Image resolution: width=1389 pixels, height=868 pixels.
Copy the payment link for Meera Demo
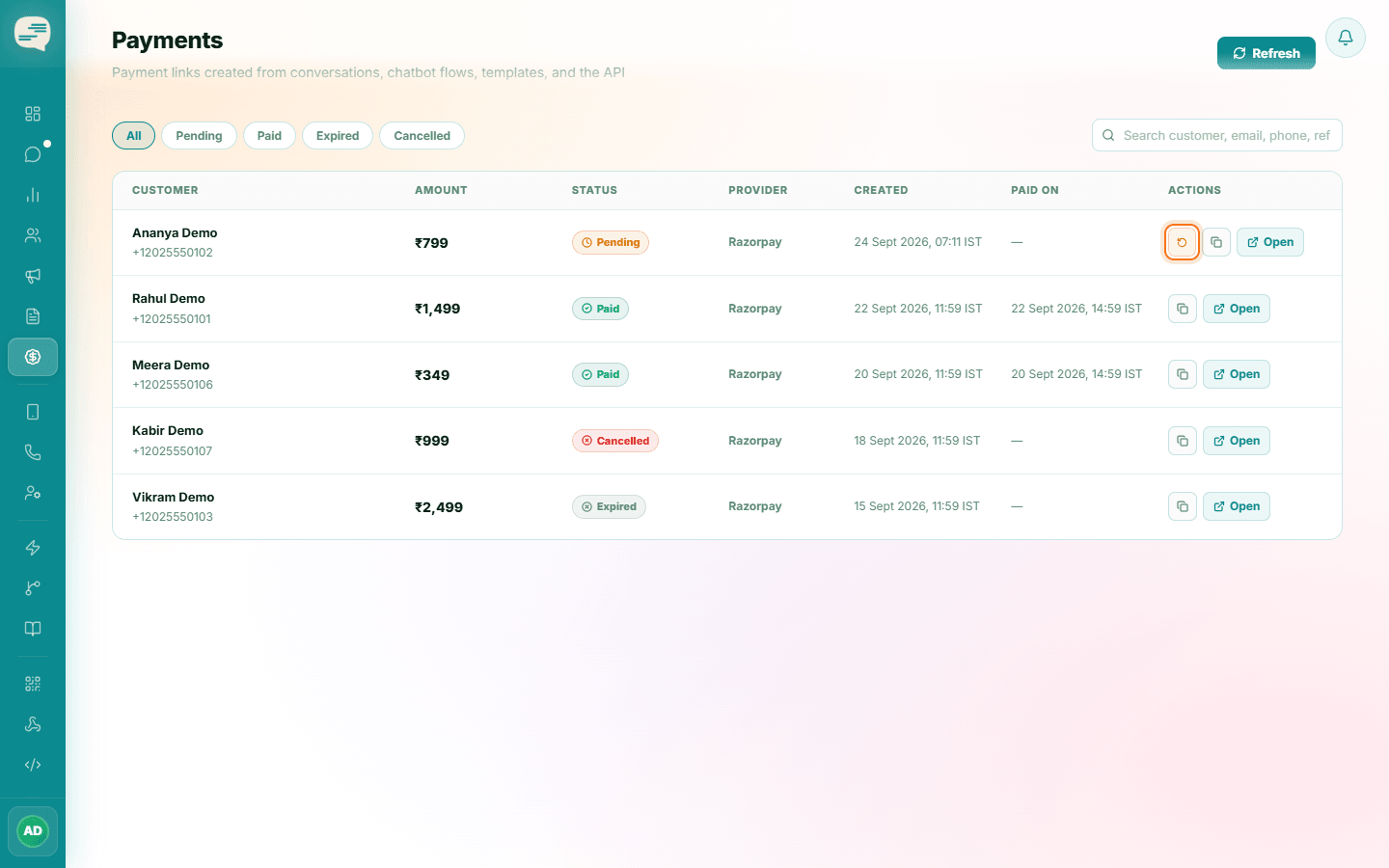point(1183,374)
